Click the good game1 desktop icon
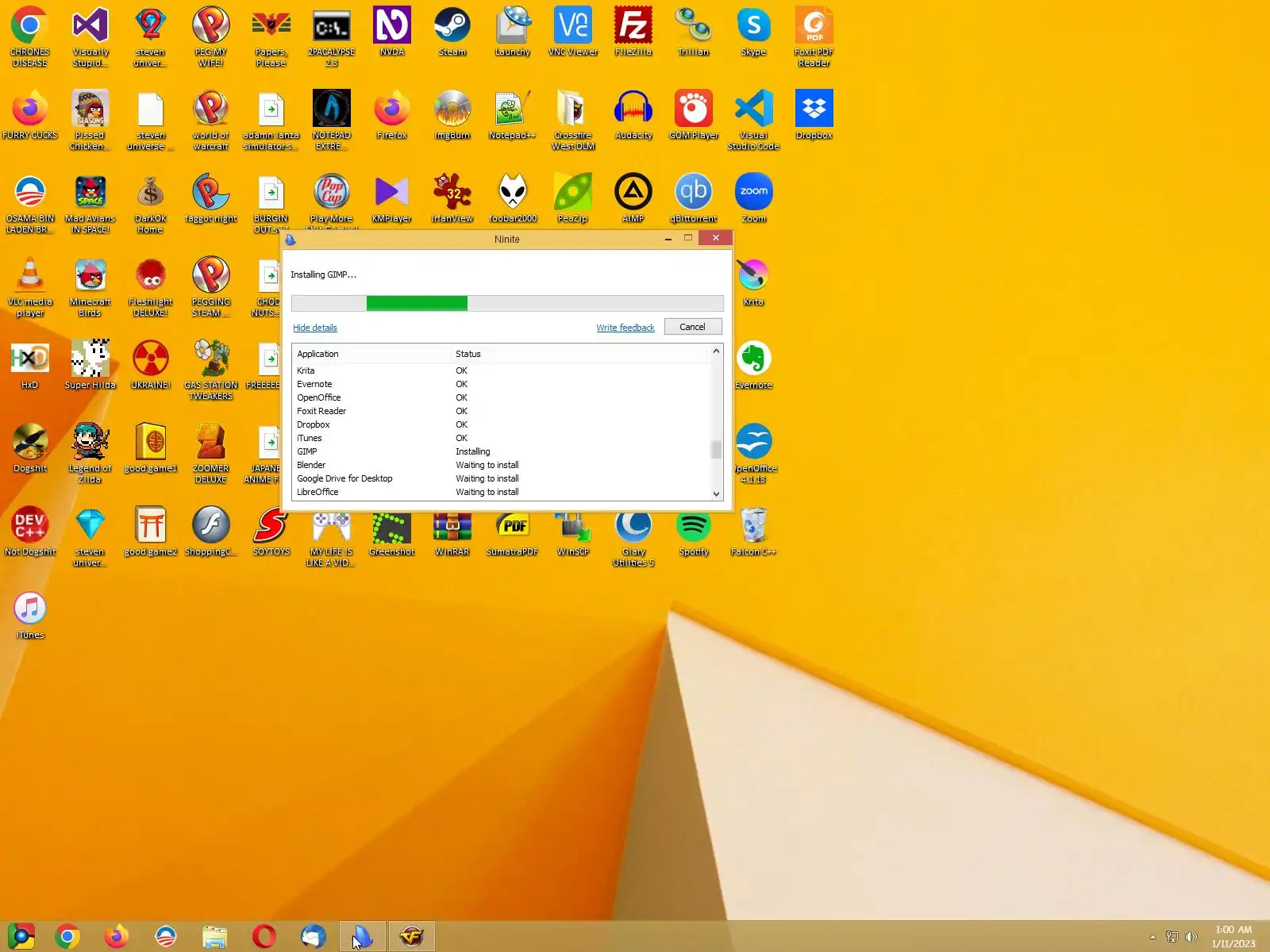Screen dimensions: 1270x952 pyautogui.click(x=151, y=448)
